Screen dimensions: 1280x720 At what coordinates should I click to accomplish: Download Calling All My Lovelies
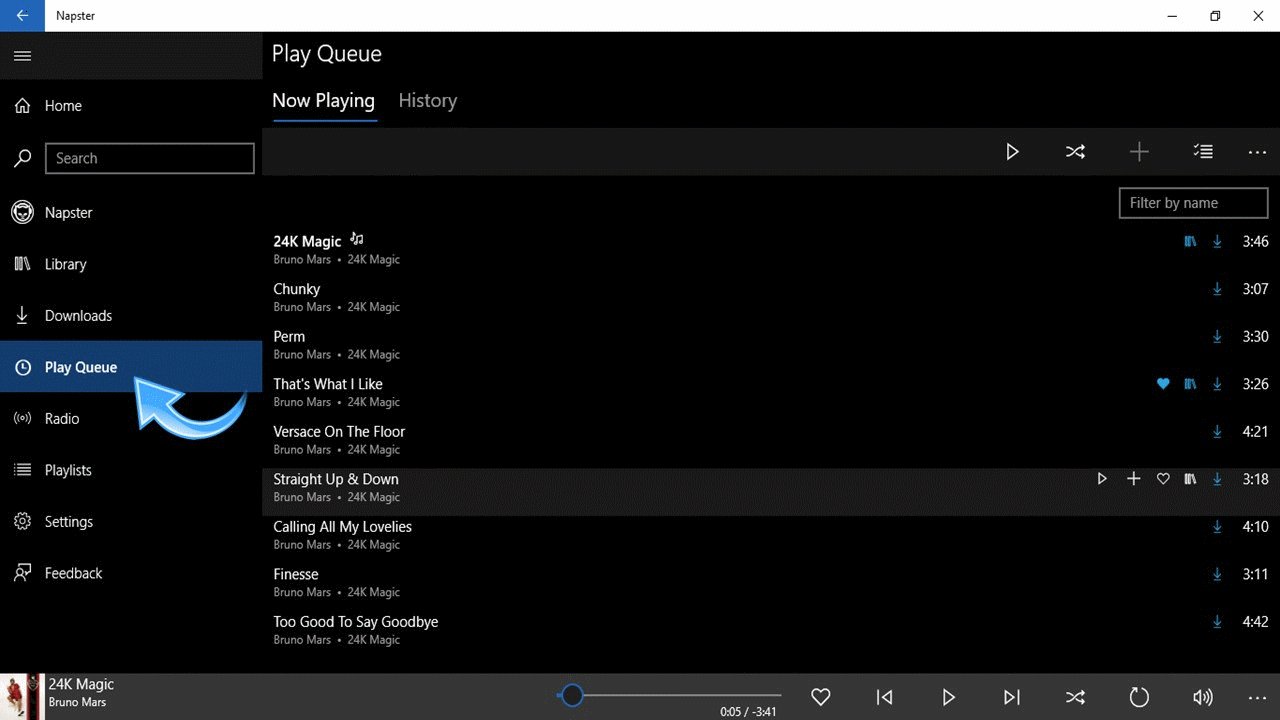1217,527
